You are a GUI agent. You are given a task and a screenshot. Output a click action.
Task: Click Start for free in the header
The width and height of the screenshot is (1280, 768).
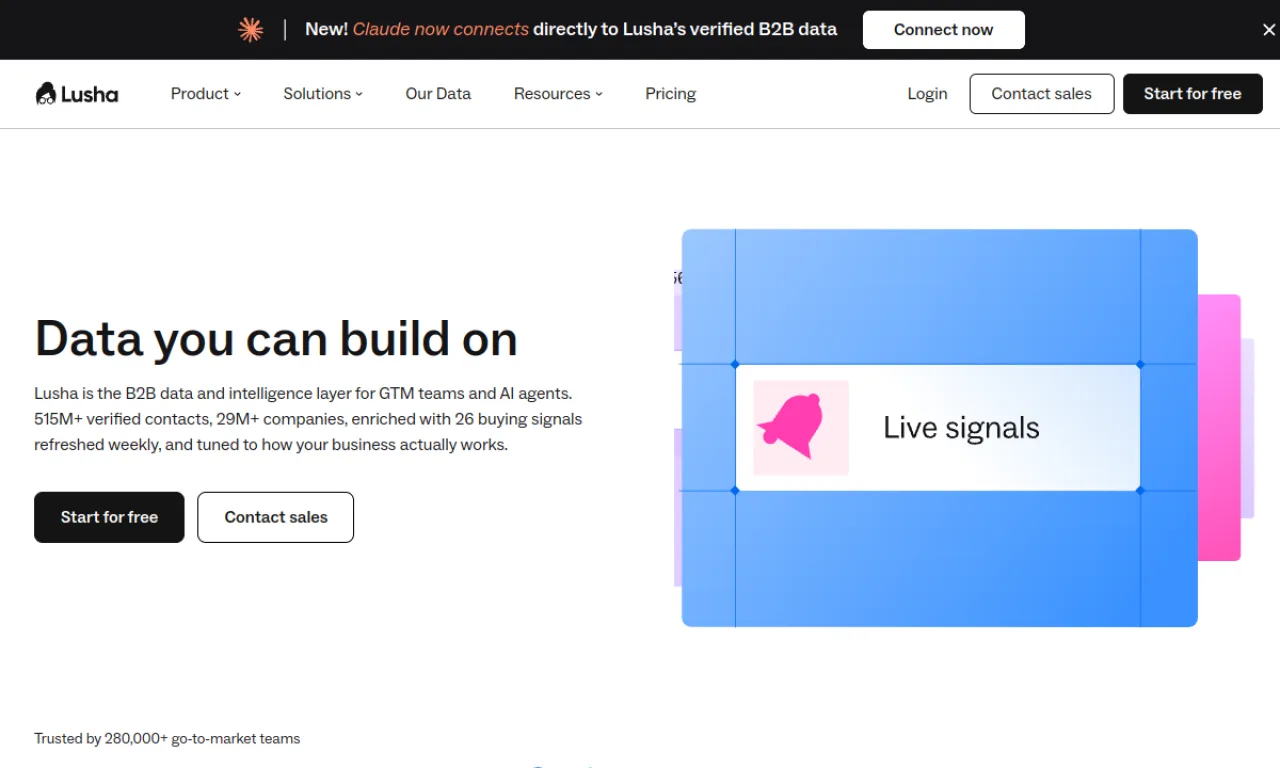click(x=1192, y=94)
